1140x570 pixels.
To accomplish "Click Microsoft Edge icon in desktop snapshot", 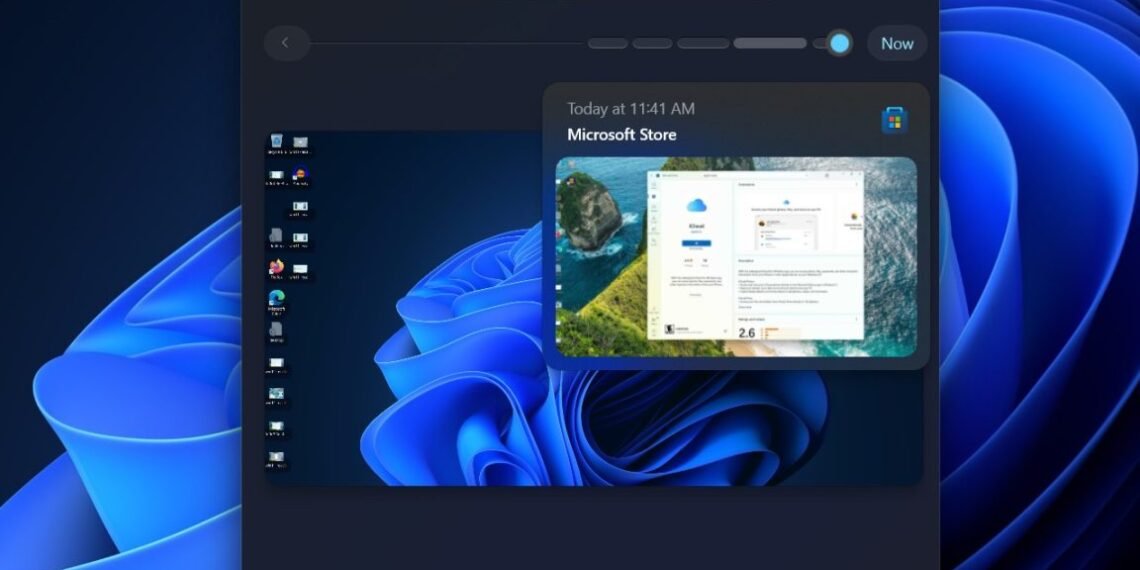I will coord(276,298).
